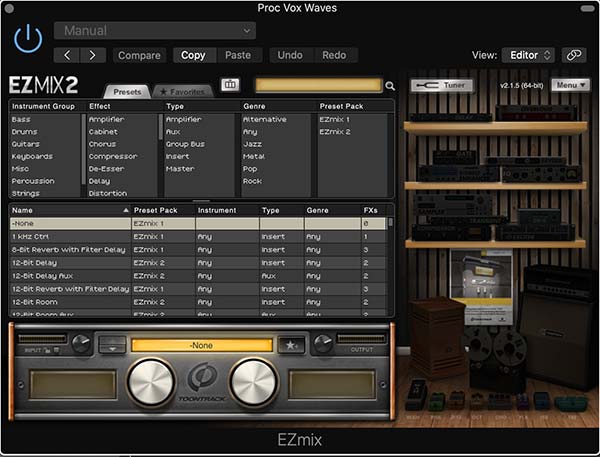
Task: Sort by Preset Pack column header
Action: pyautogui.click(x=163, y=210)
